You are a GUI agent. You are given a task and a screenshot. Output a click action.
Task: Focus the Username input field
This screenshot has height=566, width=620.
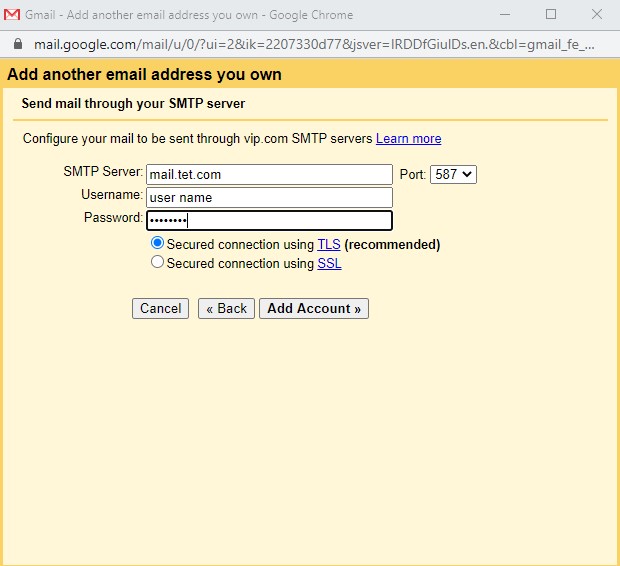tap(269, 197)
